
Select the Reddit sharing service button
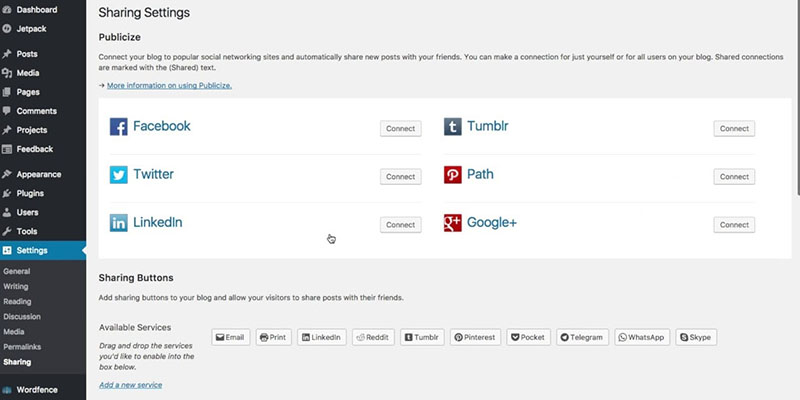(373, 337)
